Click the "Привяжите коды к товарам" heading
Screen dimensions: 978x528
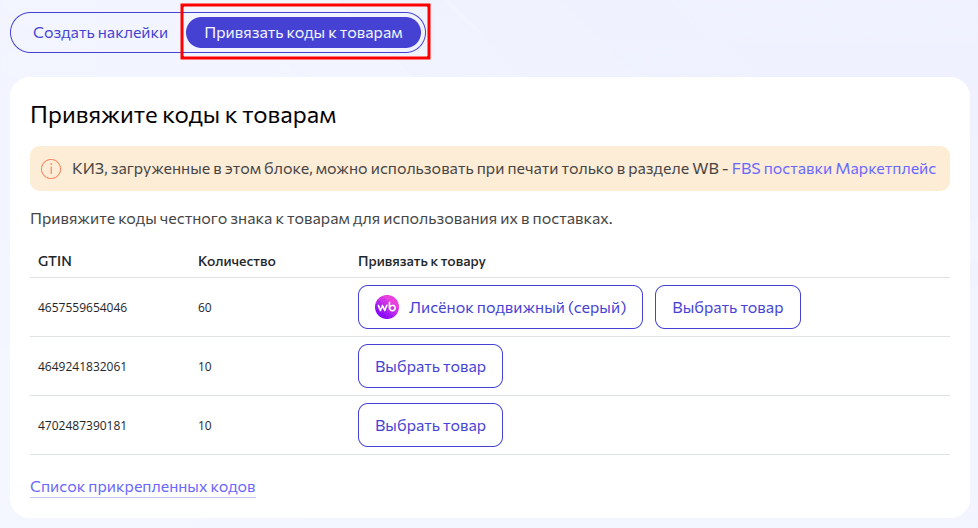coord(183,116)
